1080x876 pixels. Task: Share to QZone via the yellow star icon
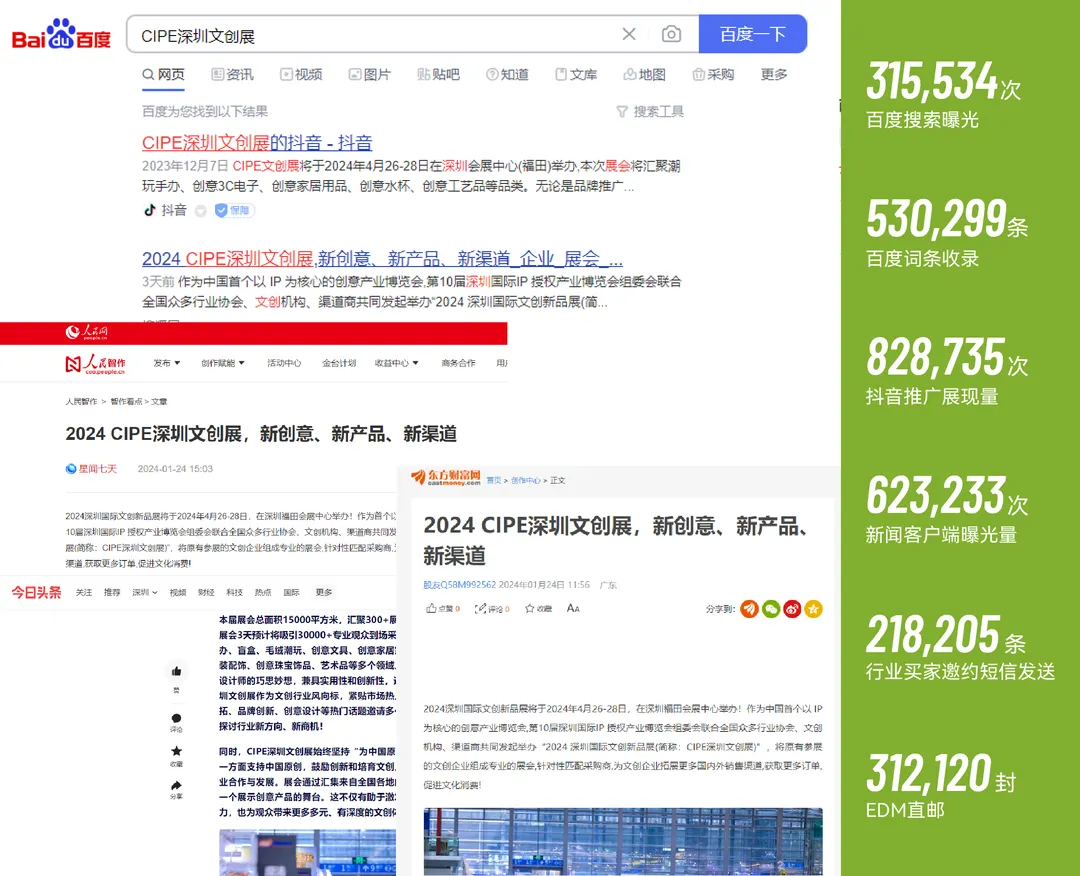[x=813, y=609]
